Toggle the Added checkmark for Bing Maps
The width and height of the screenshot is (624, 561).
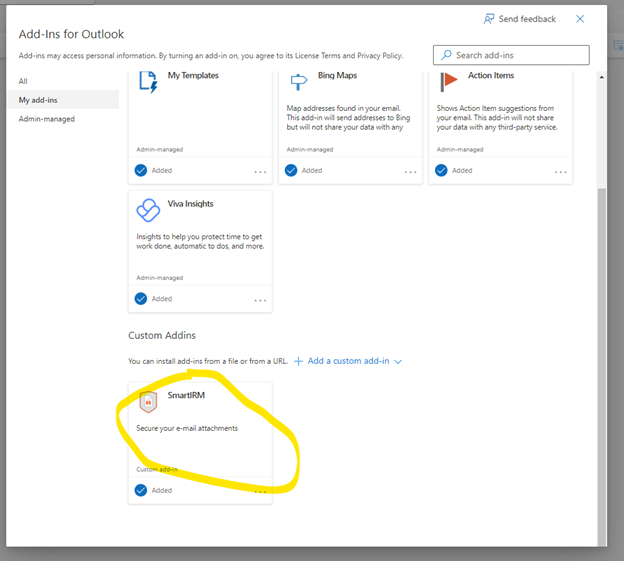(291, 171)
